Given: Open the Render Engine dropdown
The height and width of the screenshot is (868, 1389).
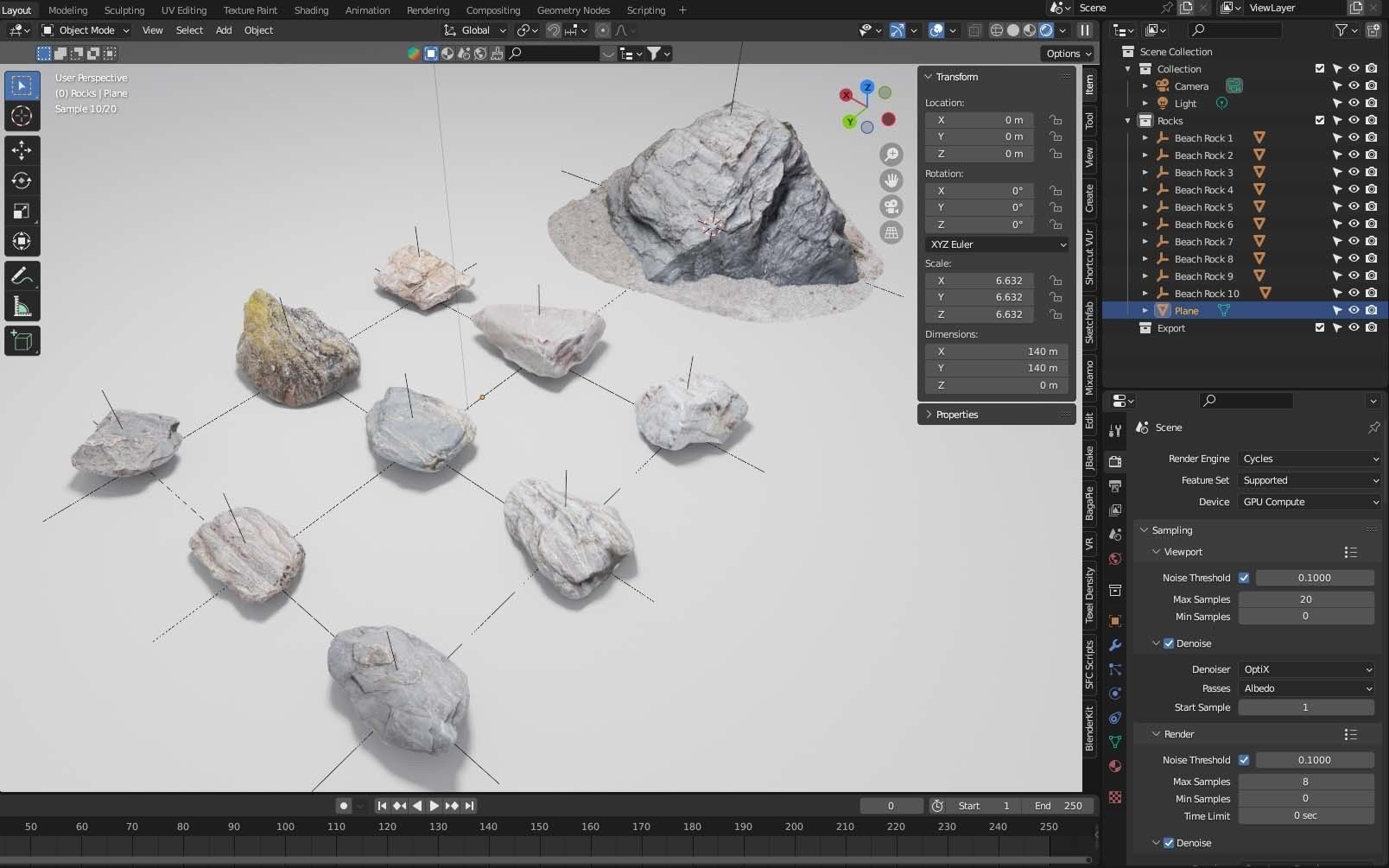Looking at the screenshot, I should click(x=1310, y=459).
